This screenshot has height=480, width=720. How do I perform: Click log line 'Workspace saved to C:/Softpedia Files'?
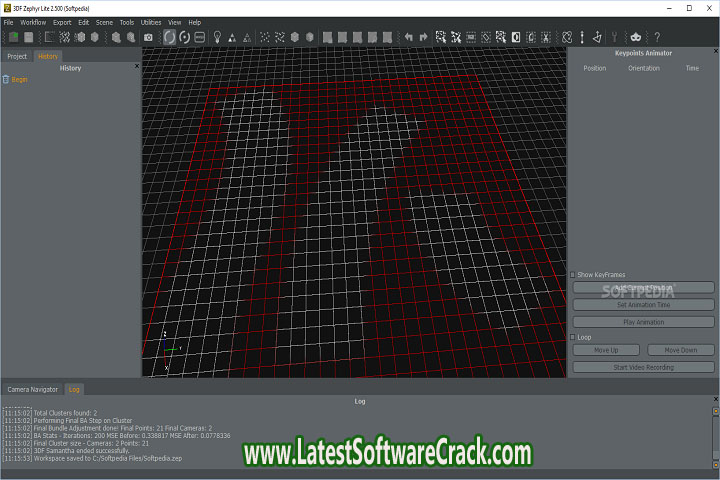92,458
